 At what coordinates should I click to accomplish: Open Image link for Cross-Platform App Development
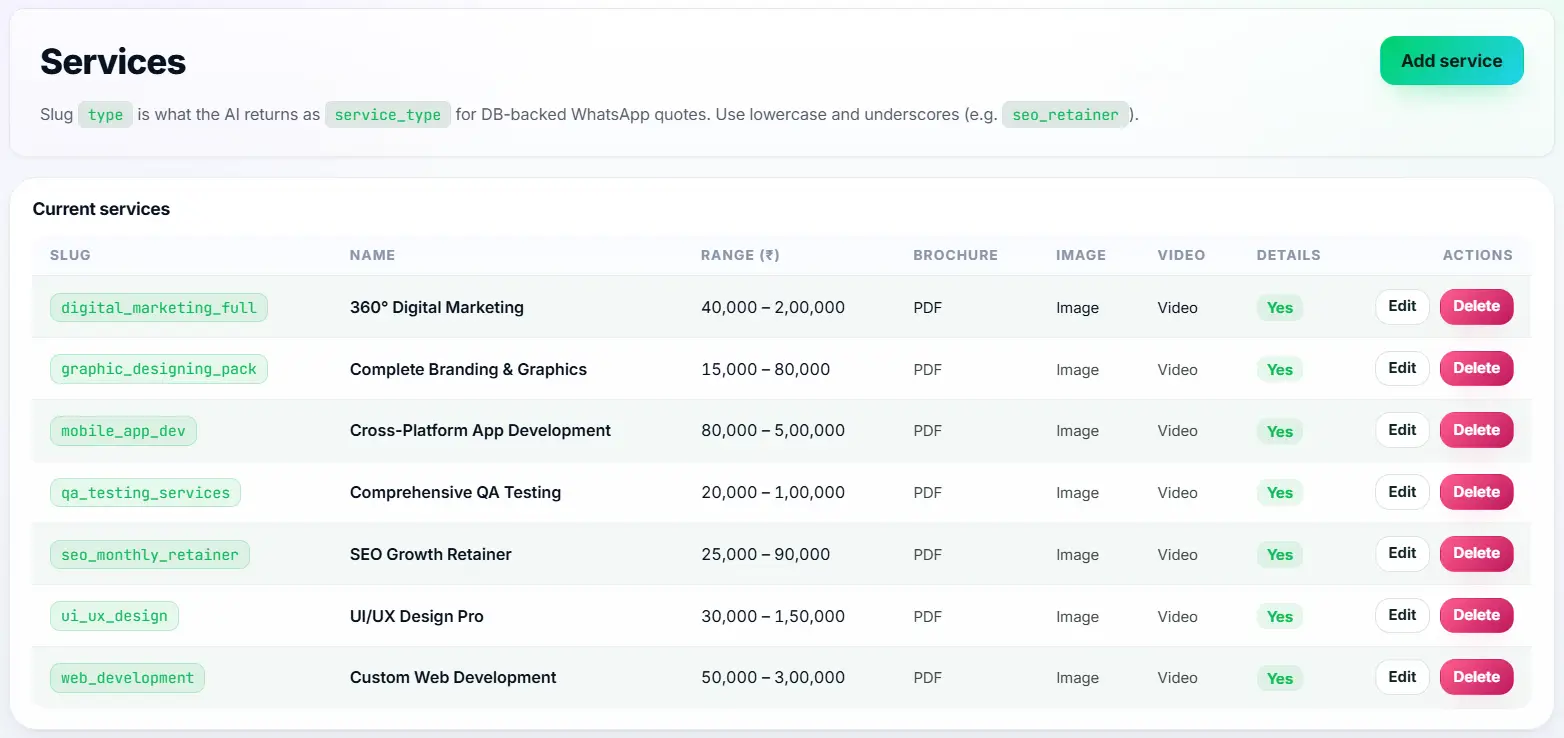coord(1077,431)
